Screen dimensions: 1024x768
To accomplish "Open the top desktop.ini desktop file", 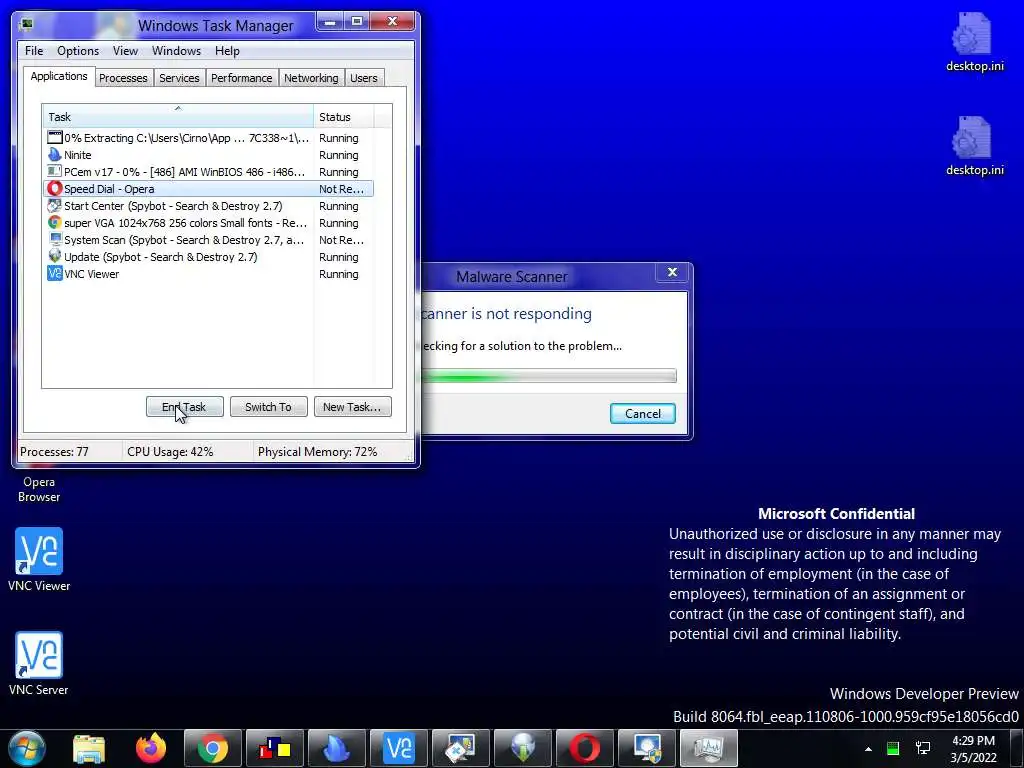I will click(974, 42).
